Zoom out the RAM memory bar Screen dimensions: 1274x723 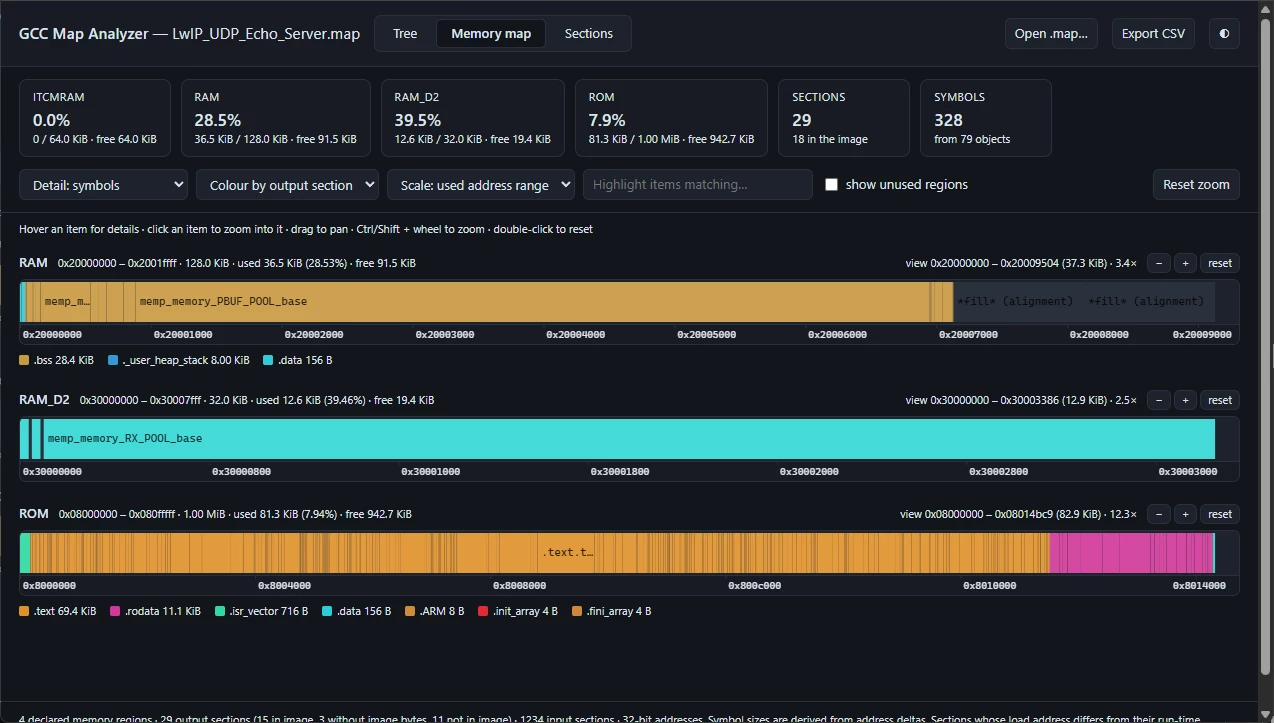click(x=1158, y=263)
